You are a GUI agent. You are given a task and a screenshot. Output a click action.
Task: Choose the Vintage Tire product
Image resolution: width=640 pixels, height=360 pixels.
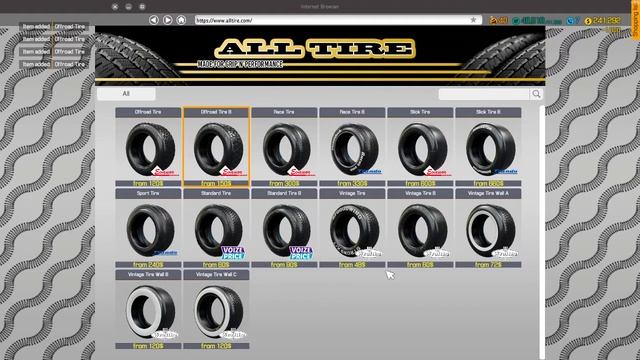pos(352,229)
